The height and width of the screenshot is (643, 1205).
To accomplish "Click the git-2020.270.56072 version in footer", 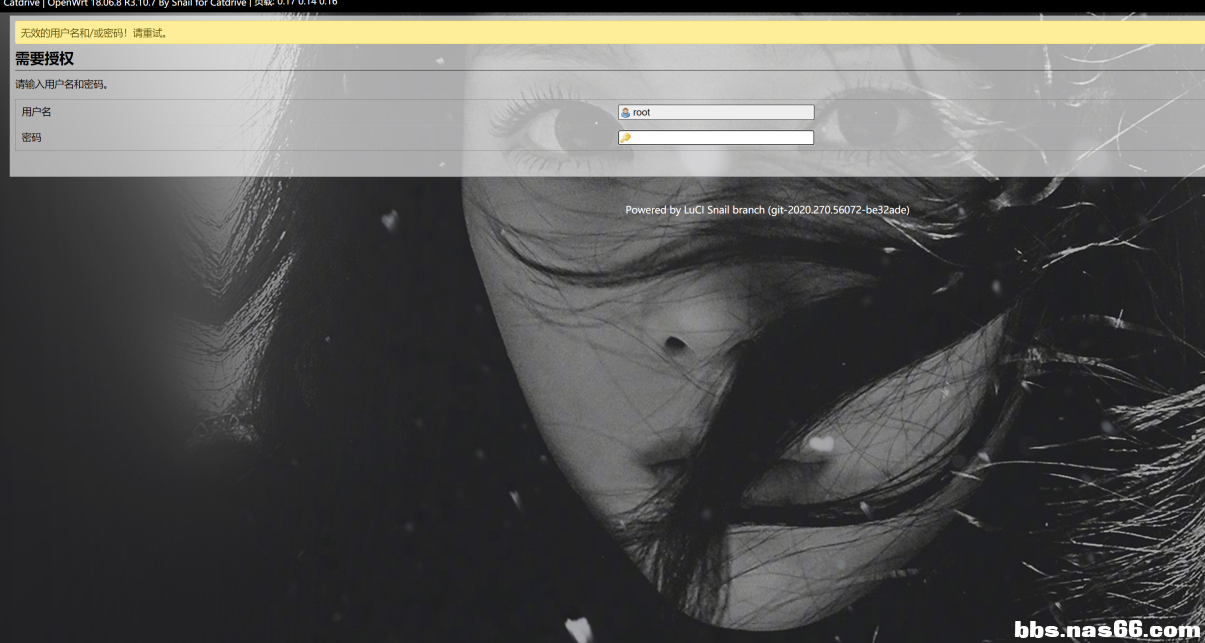I will click(838, 210).
